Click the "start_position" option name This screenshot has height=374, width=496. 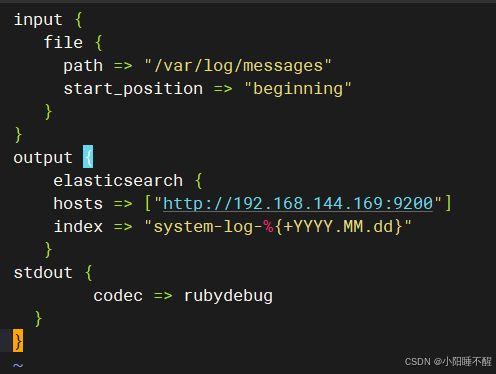click(133, 89)
